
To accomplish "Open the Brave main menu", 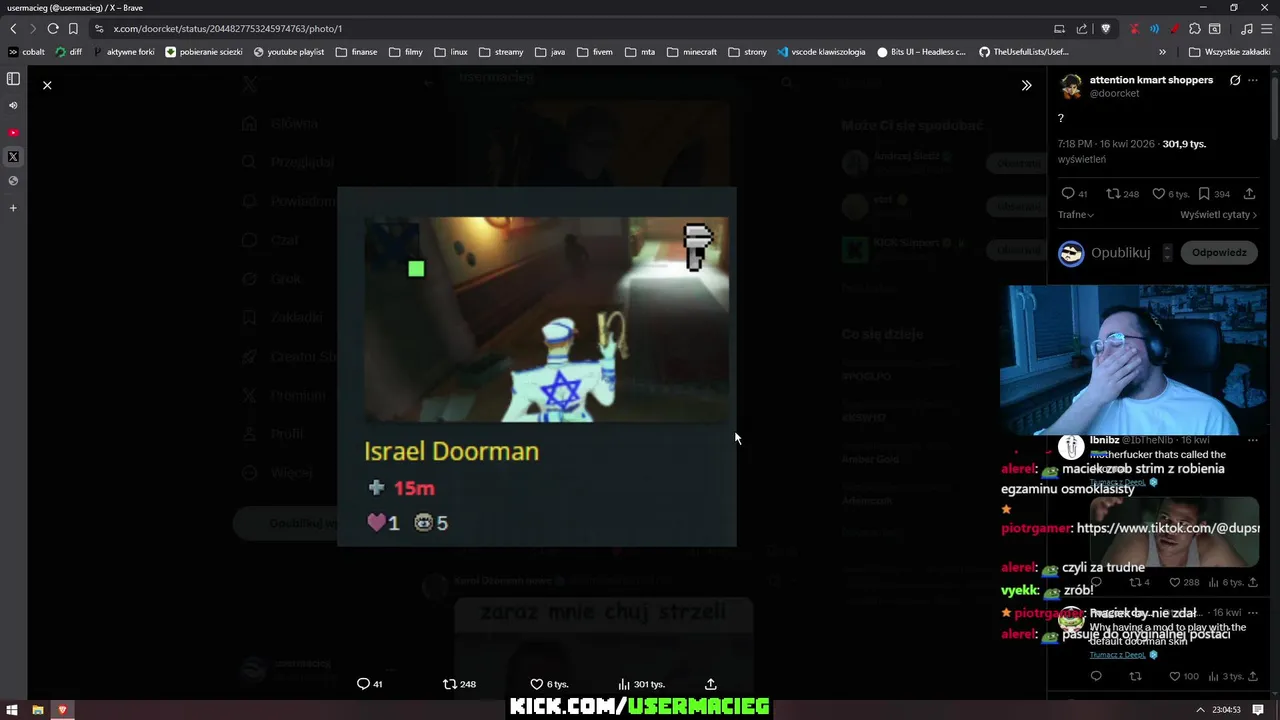I will point(1266,29).
